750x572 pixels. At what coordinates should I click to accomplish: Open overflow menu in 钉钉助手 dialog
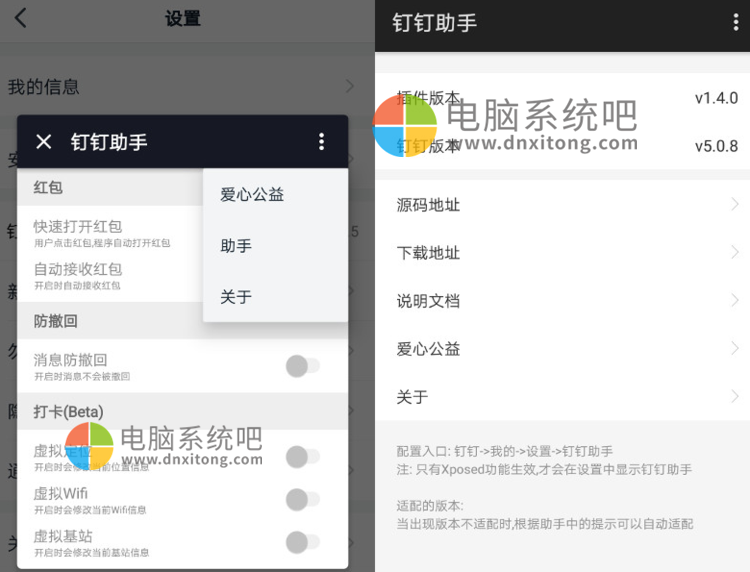point(321,142)
